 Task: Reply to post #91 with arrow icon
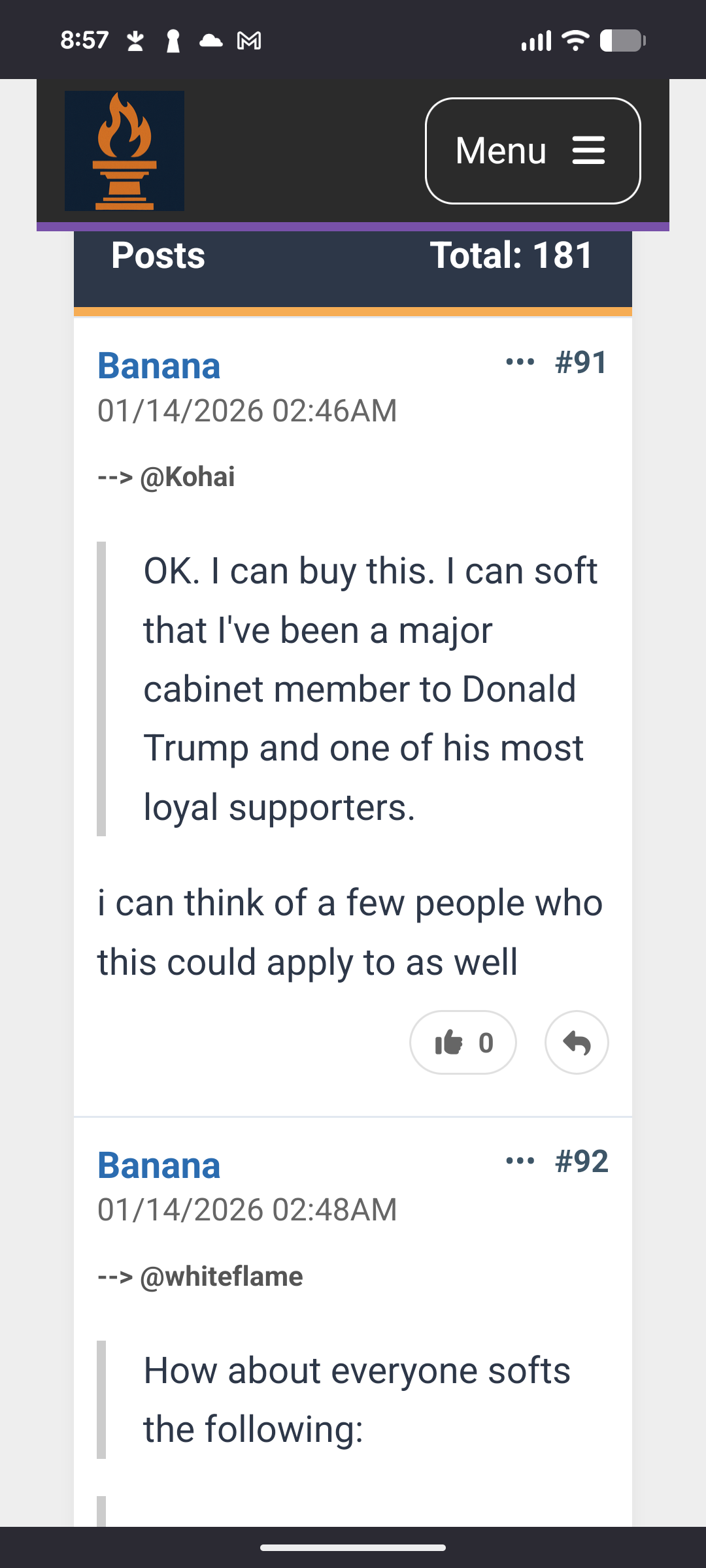point(577,1043)
